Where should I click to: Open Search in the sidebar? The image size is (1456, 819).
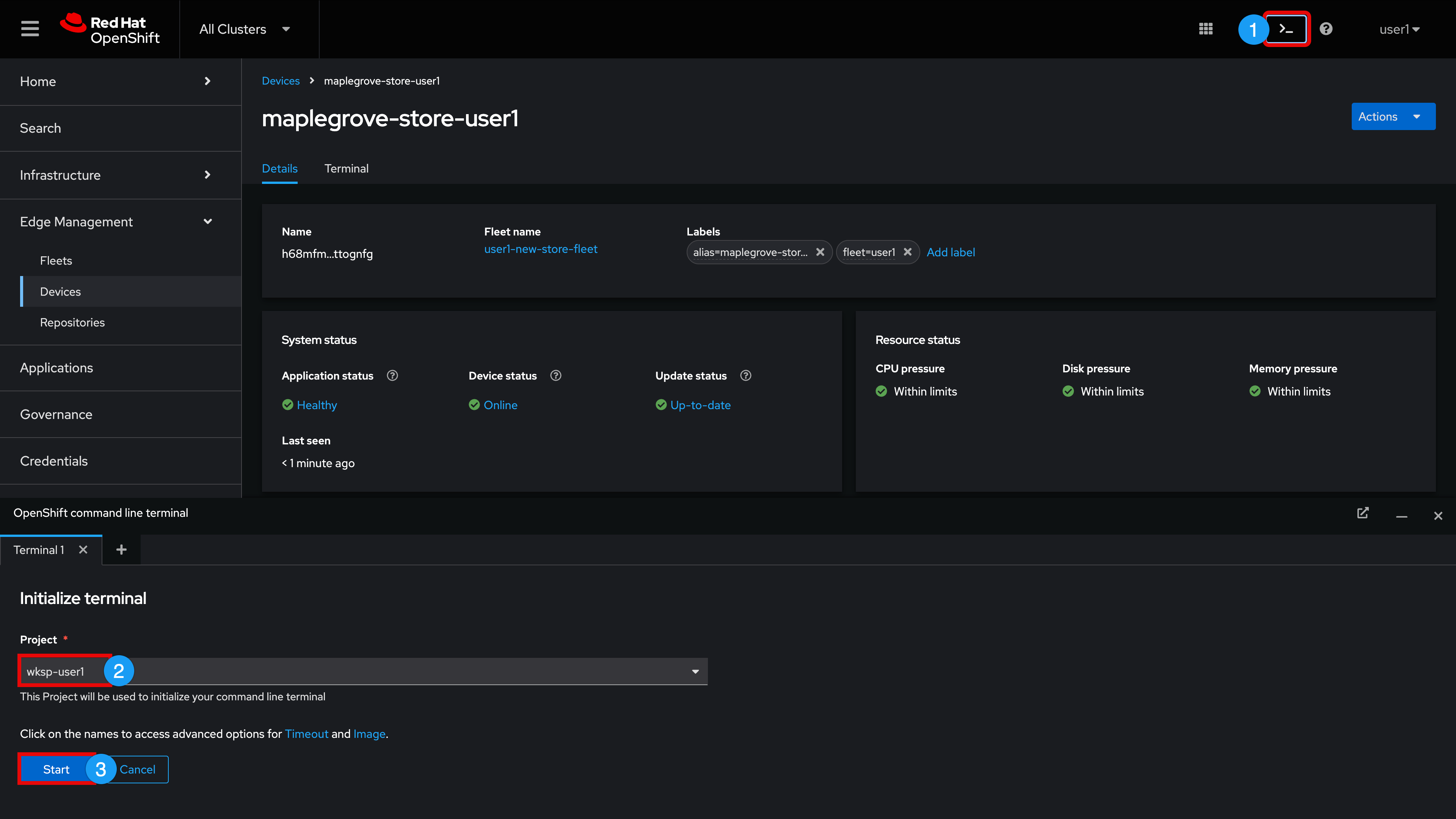coord(121,128)
